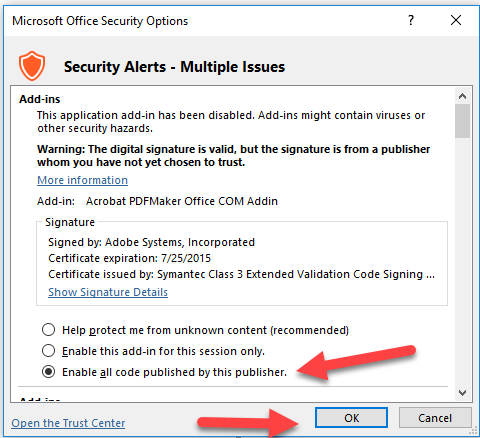Screen dimensions: 480x438
Task: Open the Trust Center link
Action: point(68,423)
